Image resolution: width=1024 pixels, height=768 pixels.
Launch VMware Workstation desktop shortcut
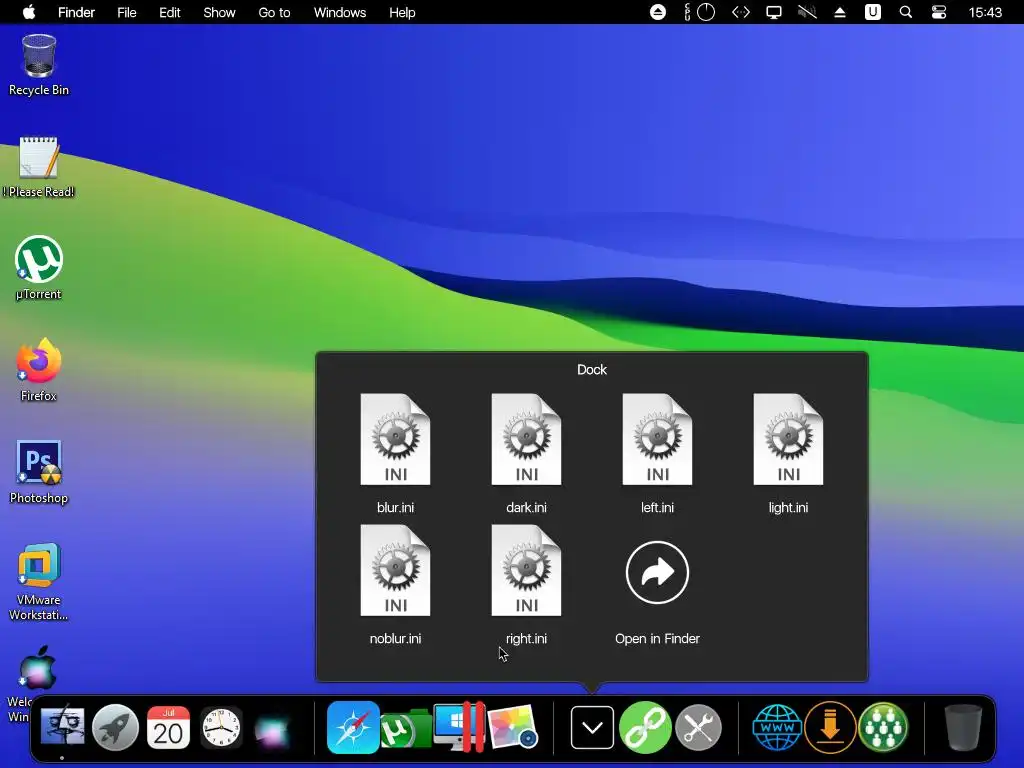(x=39, y=564)
